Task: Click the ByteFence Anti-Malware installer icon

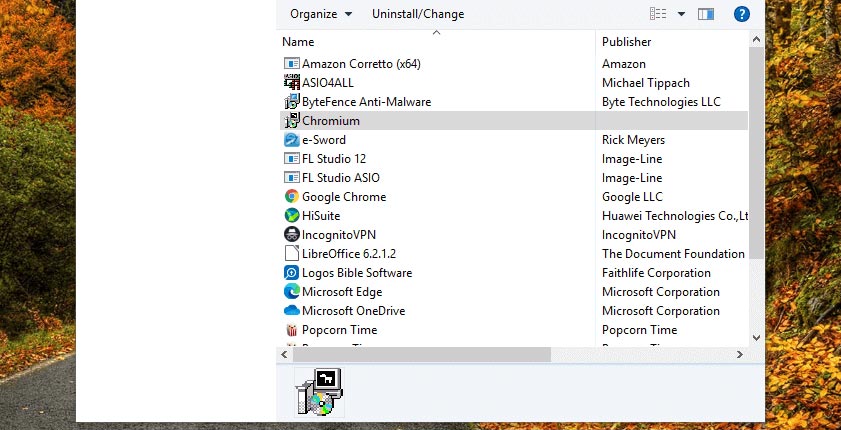Action: tap(291, 102)
